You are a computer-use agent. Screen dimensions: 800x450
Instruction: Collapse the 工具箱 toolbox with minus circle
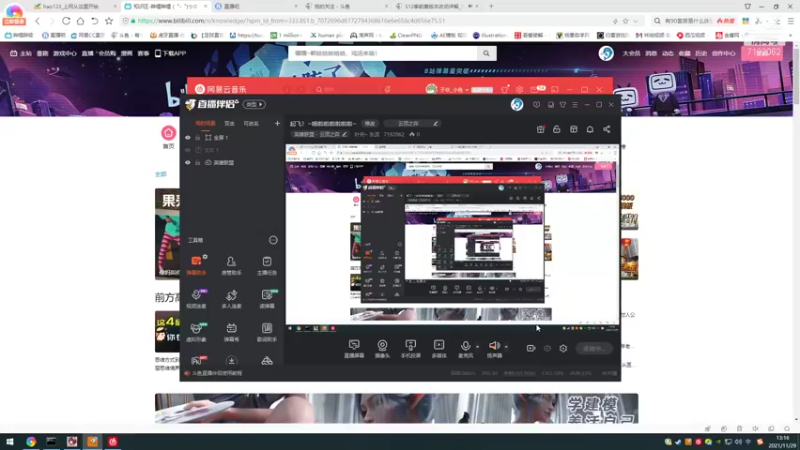[x=273, y=240]
